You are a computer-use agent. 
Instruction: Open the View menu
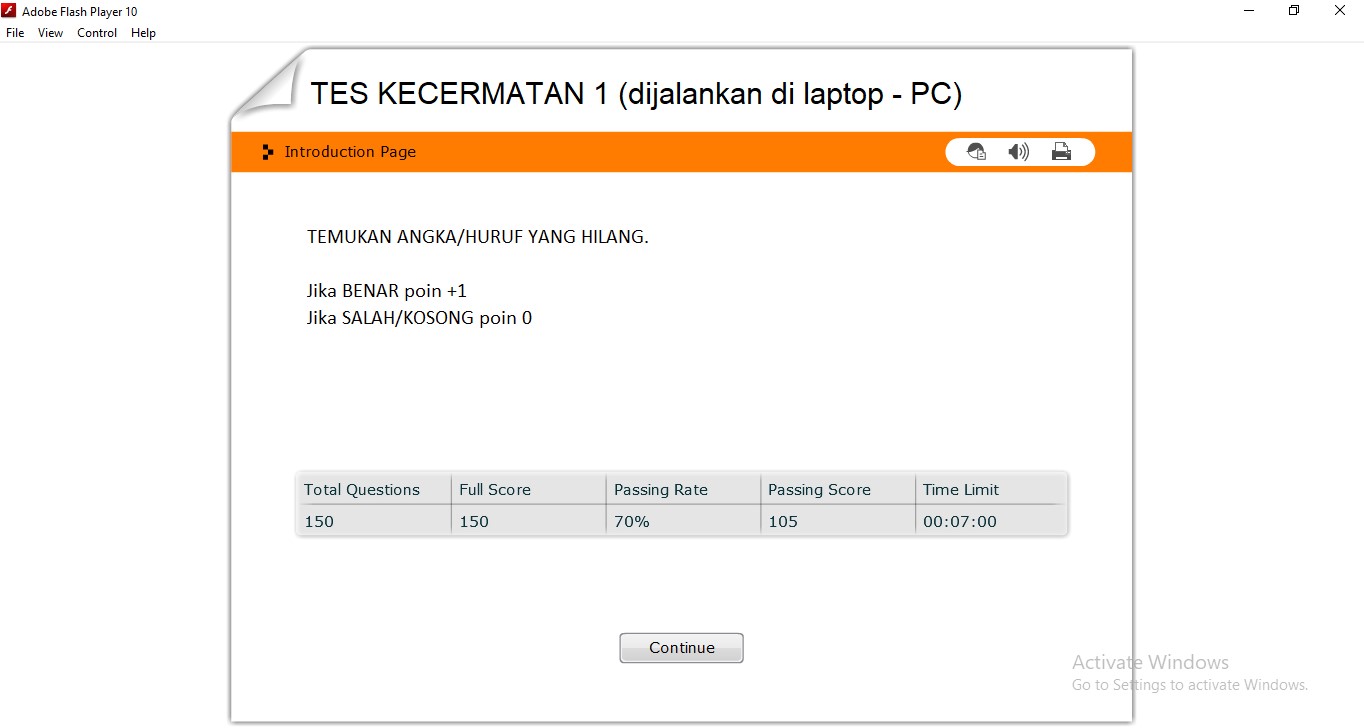click(x=49, y=32)
